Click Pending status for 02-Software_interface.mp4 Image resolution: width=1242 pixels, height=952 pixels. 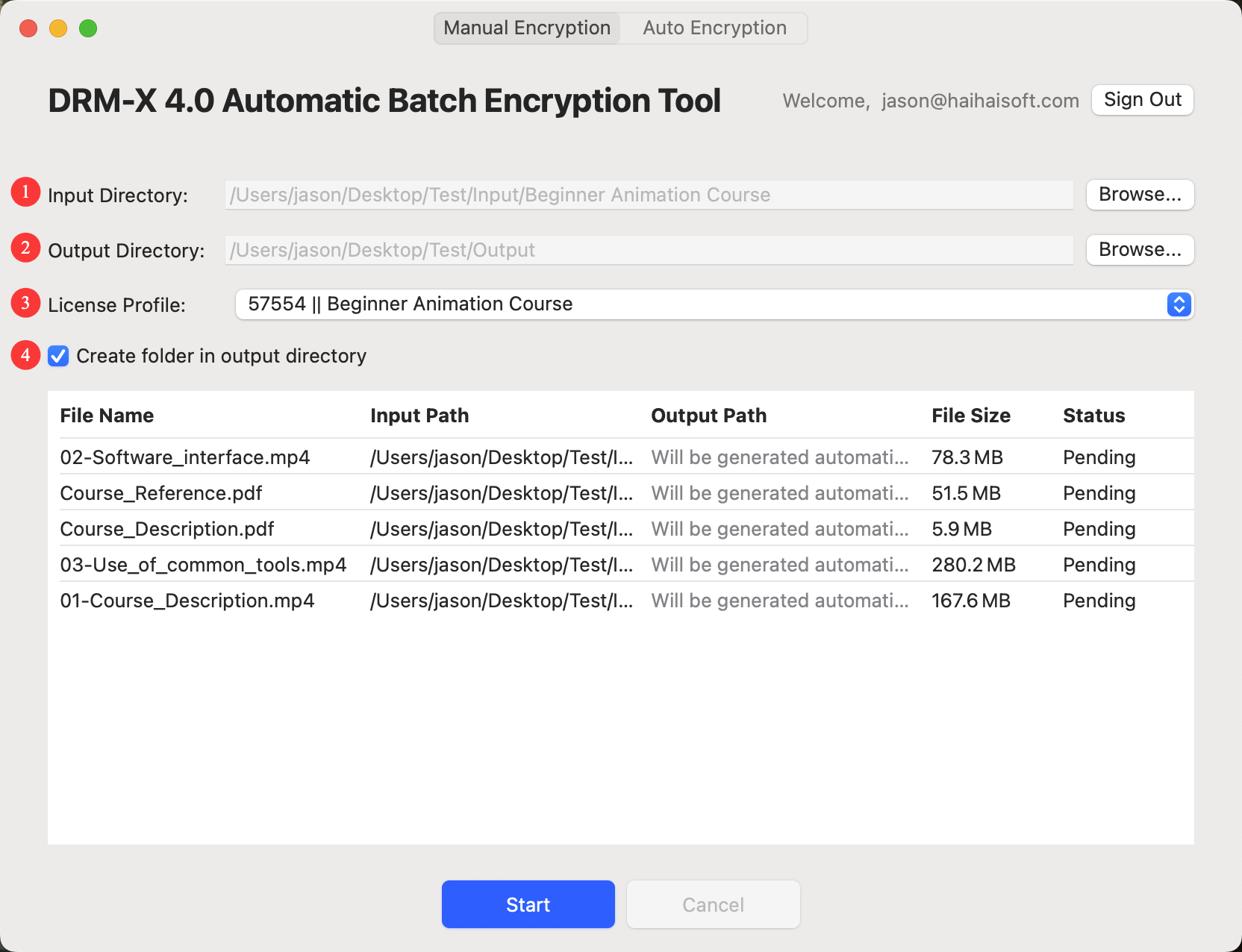coord(1099,457)
